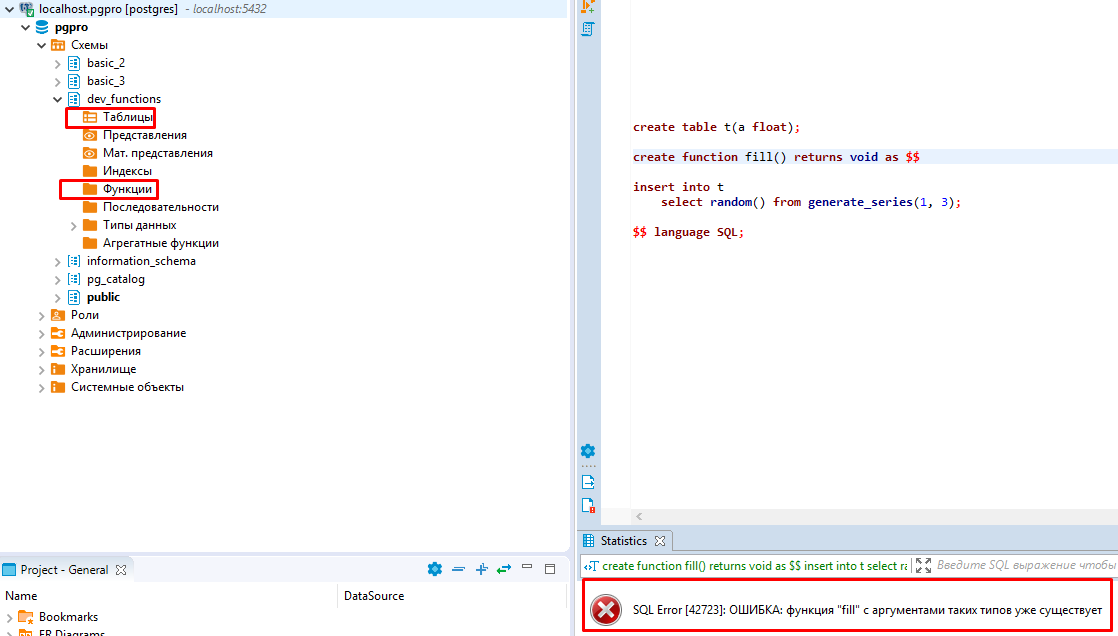Expand the information_schema arrow
Viewport: 1118px width, 636px height.
58,262
